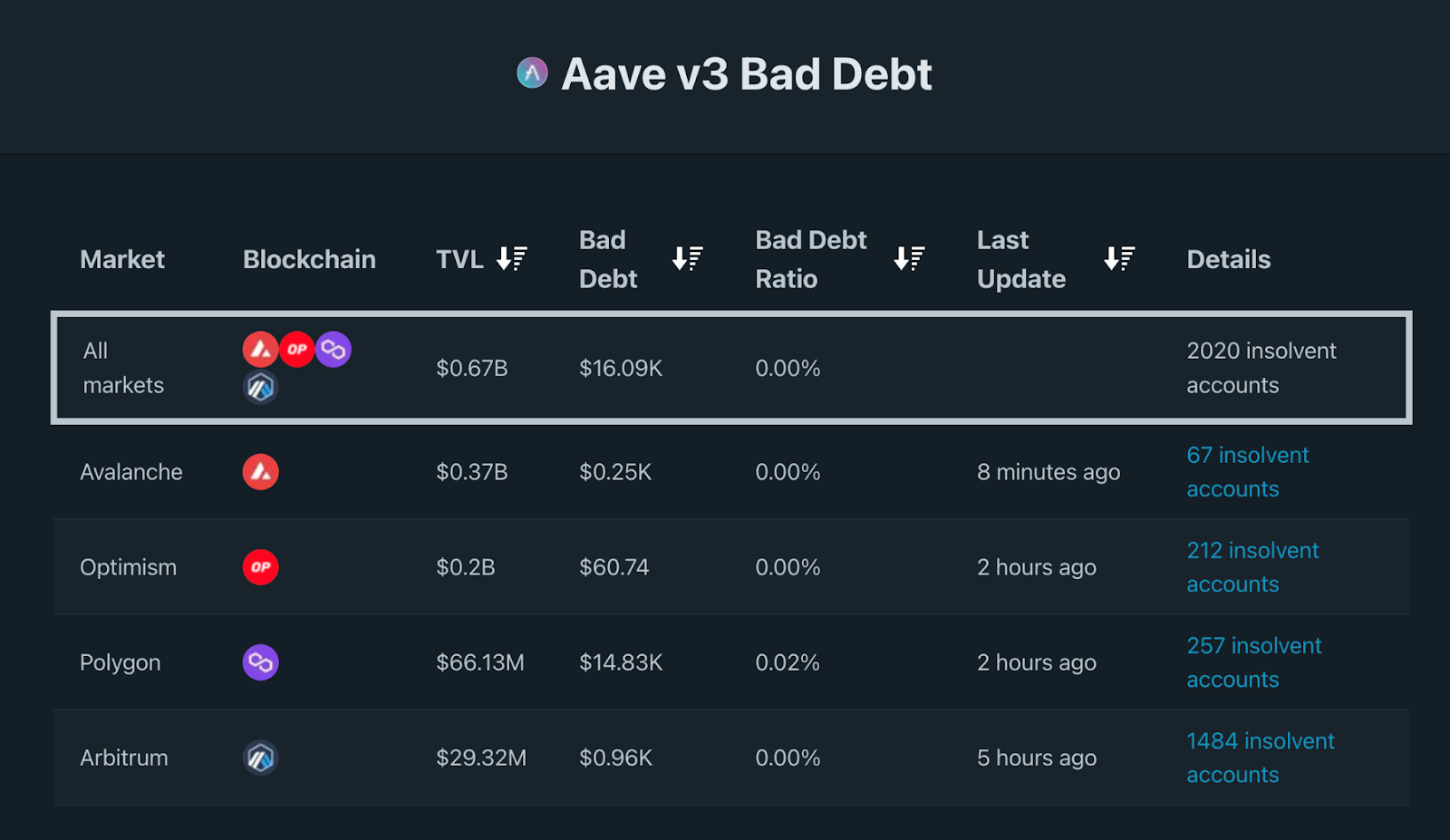Open 212 insolvent accounts for Optimism
Viewport: 1450px width, 840px height.
point(1252,567)
